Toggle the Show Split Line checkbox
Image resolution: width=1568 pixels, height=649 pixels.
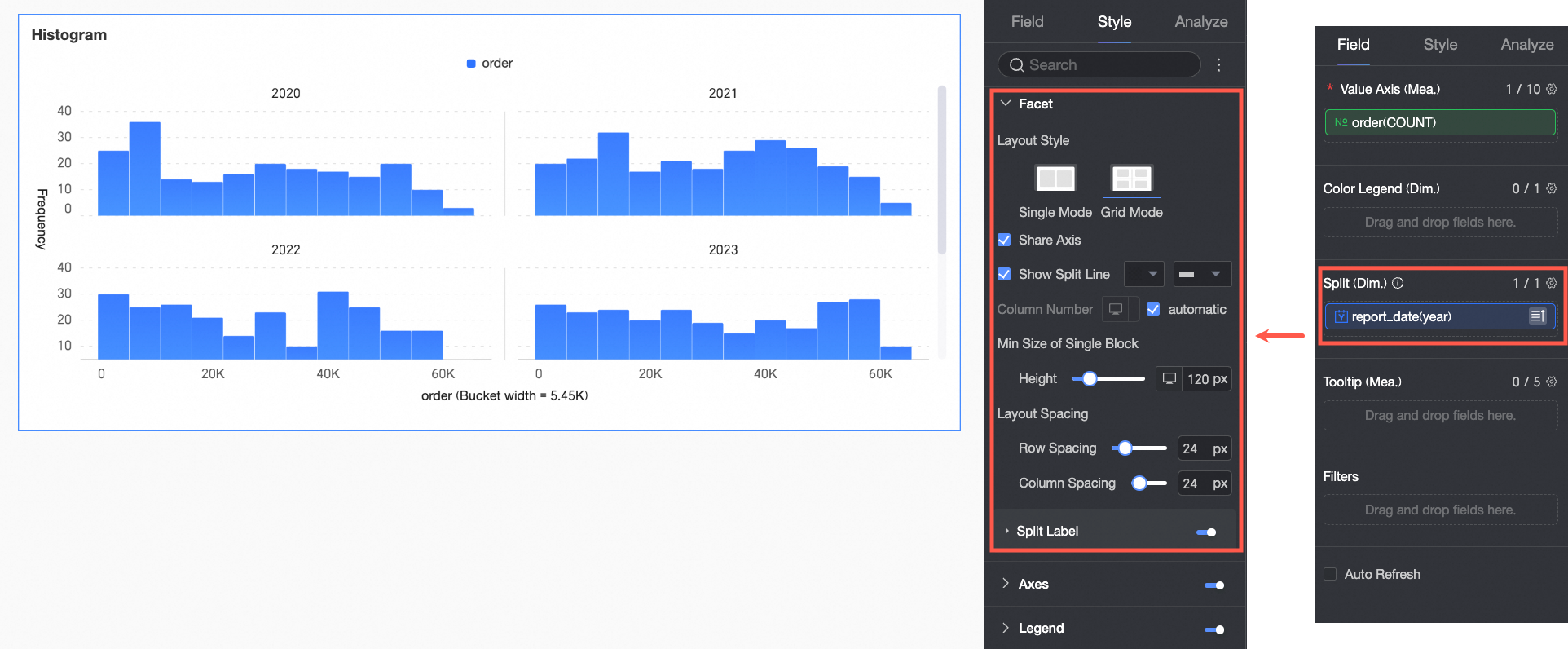pyautogui.click(x=1004, y=274)
